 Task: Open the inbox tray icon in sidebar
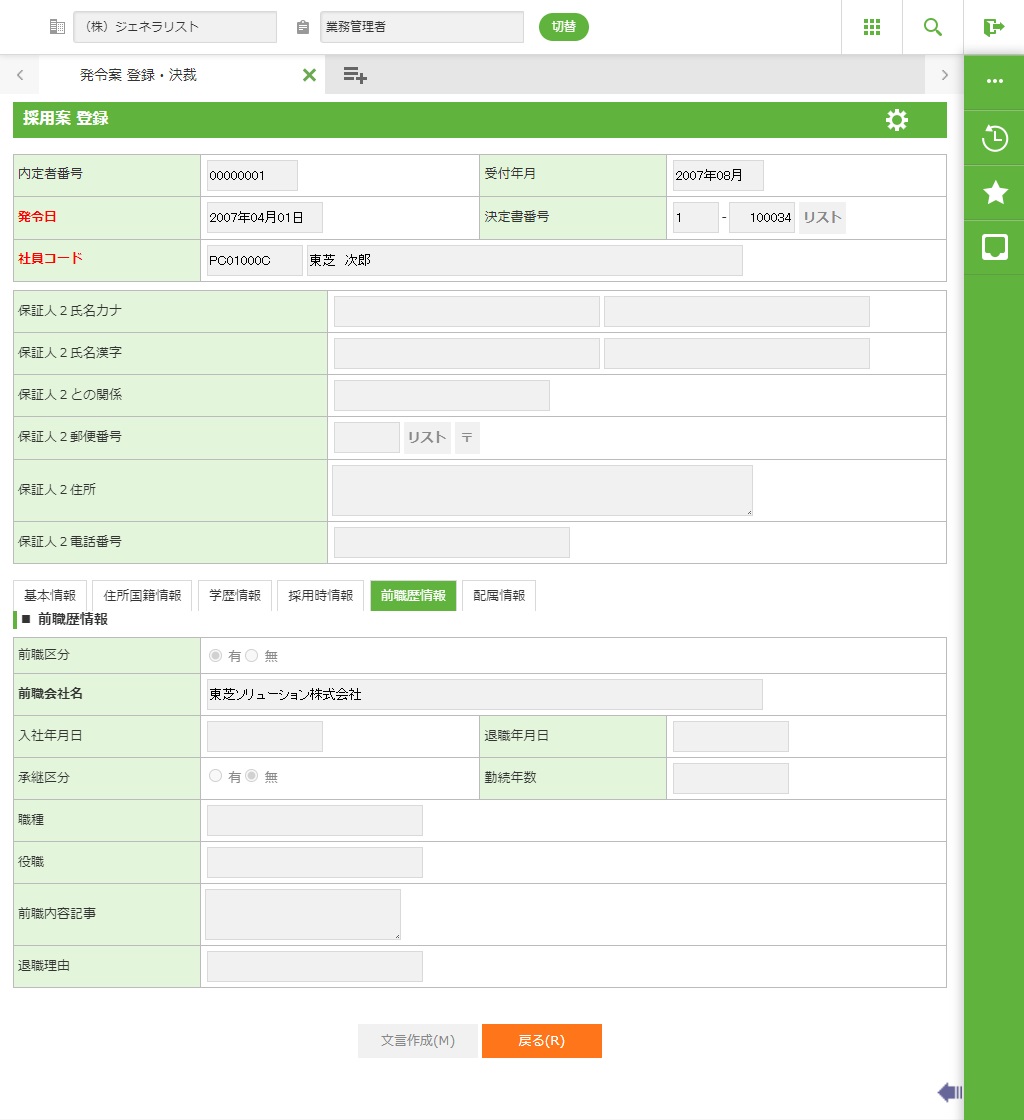(995, 248)
